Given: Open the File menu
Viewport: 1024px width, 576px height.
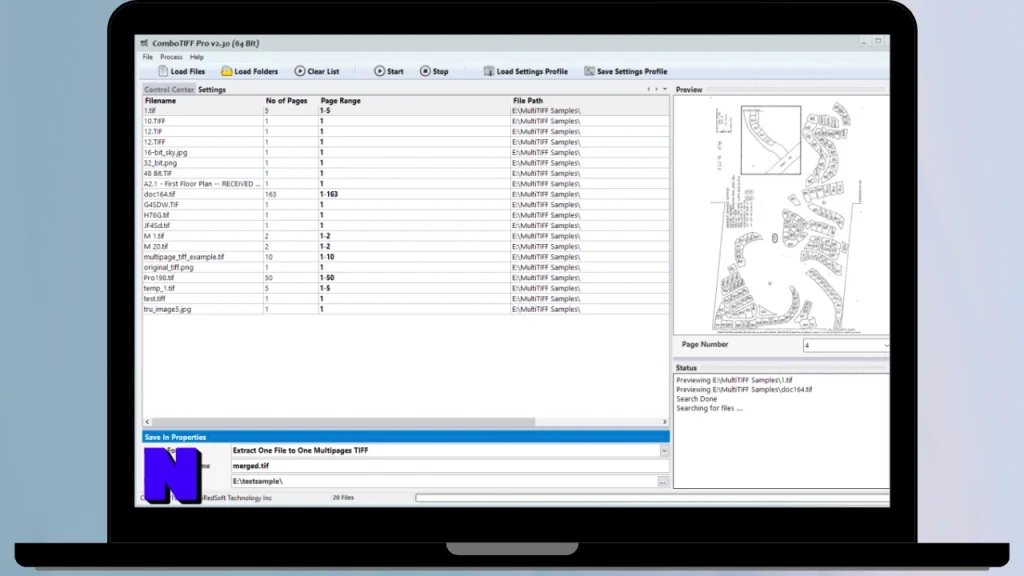Looking at the screenshot, I should pyautogui.click(x=148, y=57).
